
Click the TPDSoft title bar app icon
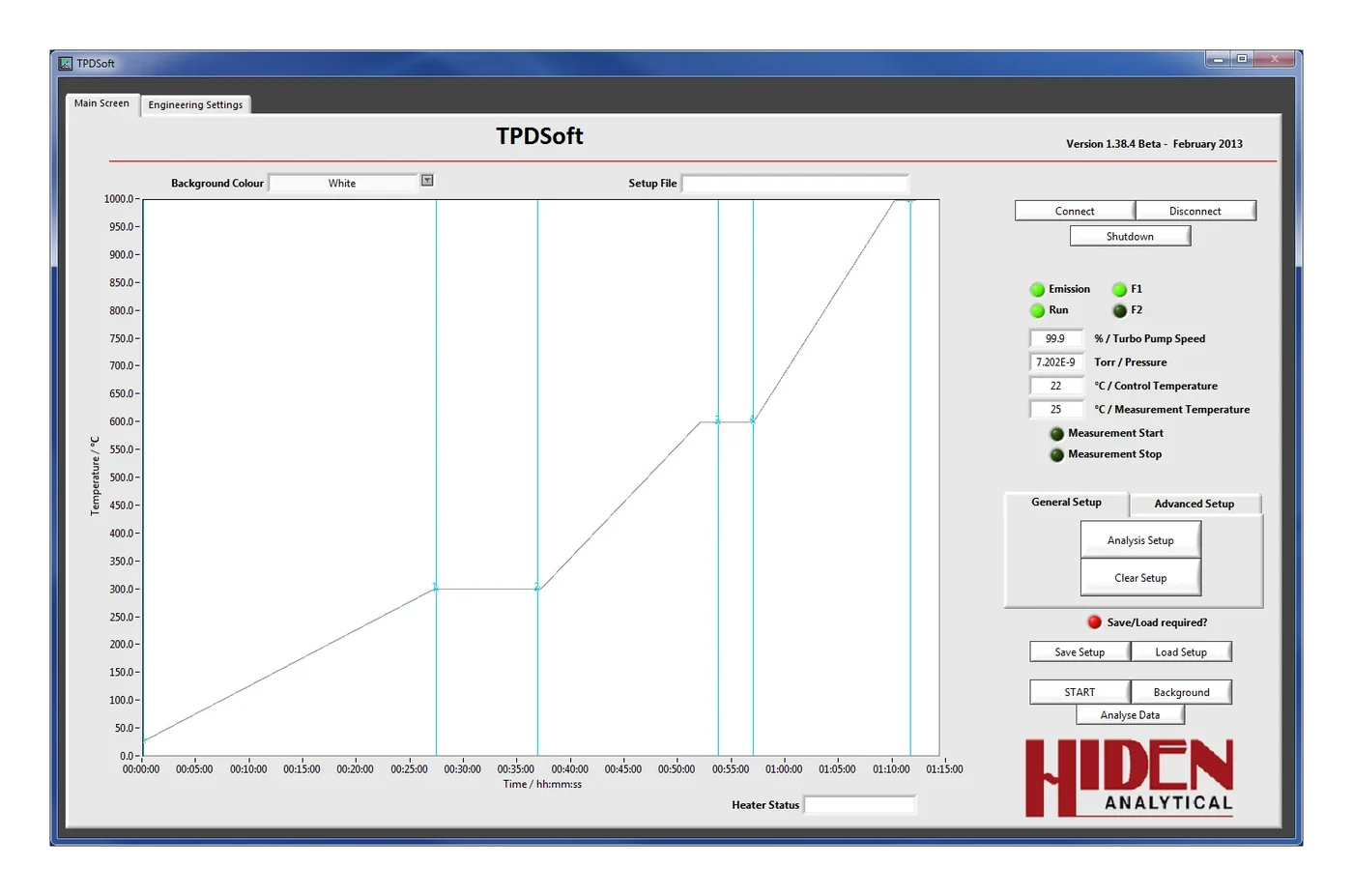66,63
